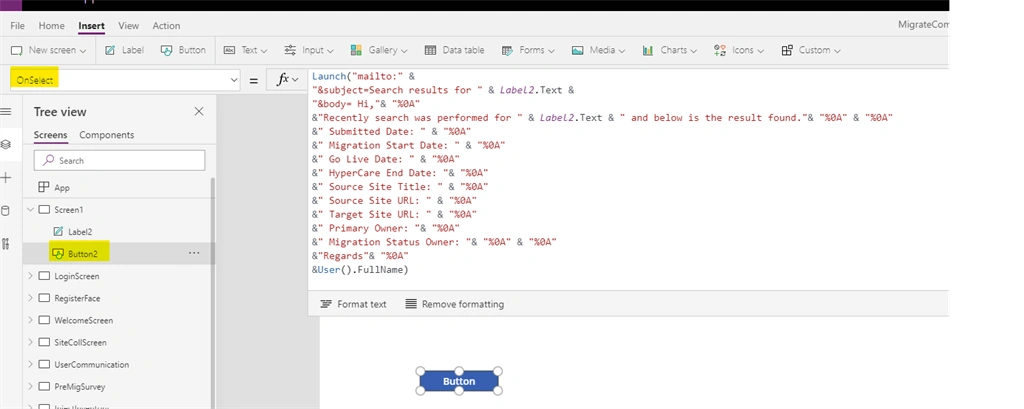Insert a Label control

tap(124, 50)
